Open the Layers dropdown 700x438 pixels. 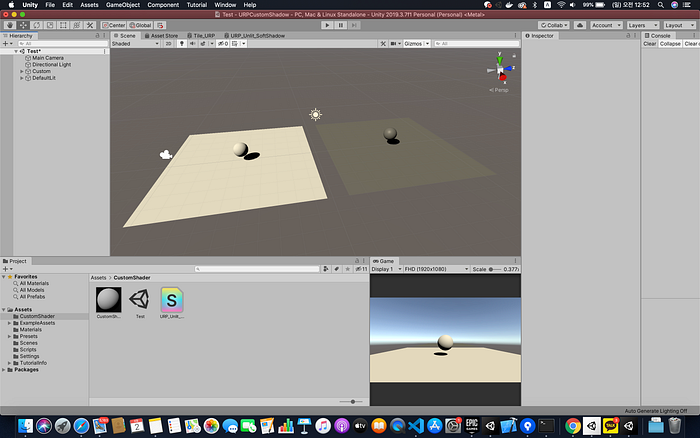point(642,25)
